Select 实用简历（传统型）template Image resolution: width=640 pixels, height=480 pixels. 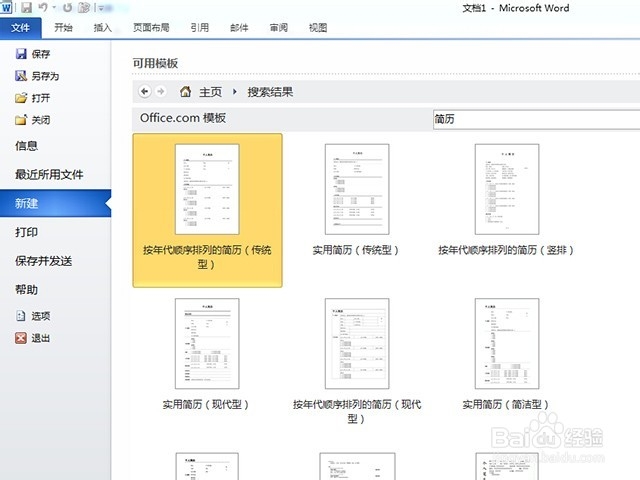(357, 200)
